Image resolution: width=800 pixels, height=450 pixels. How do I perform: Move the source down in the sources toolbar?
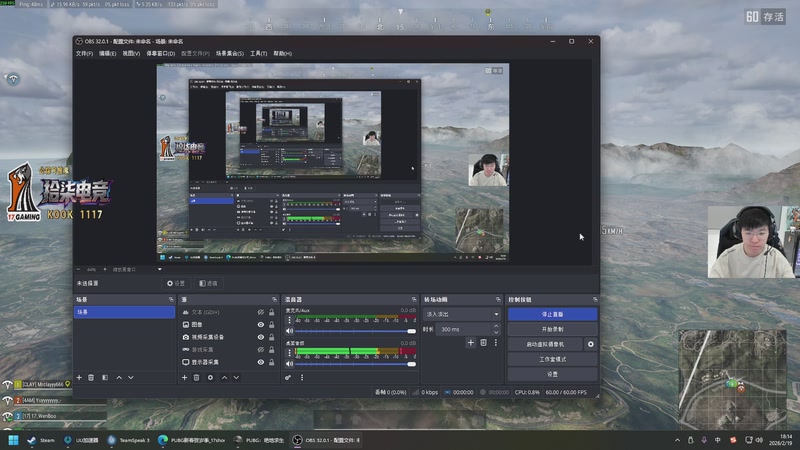pos(236,378)
